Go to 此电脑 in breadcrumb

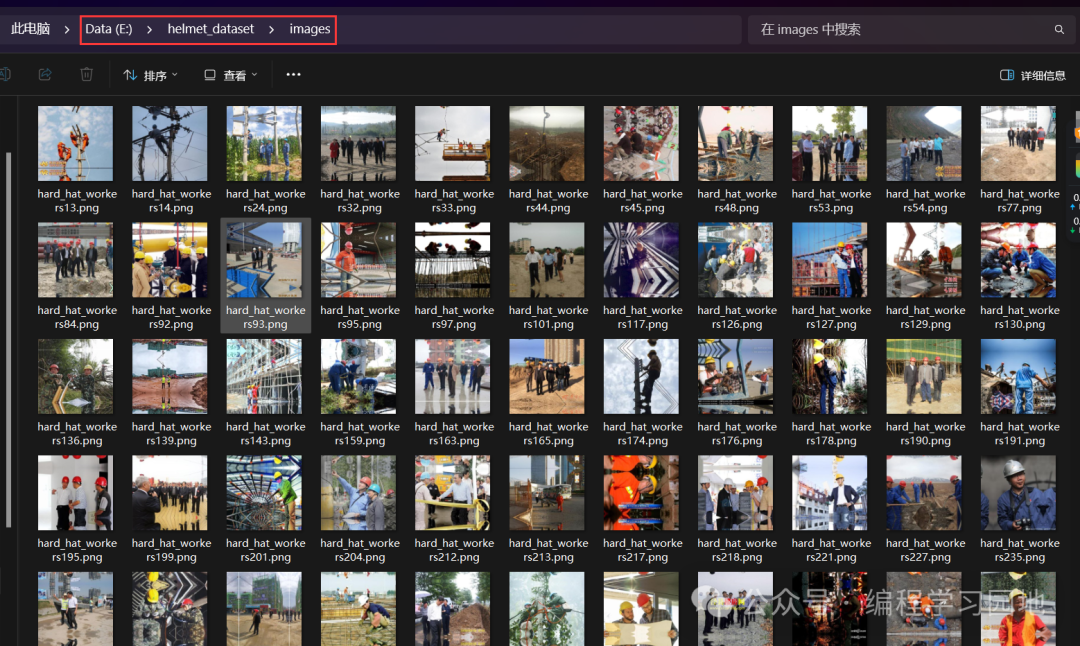(x=30, y=29)
